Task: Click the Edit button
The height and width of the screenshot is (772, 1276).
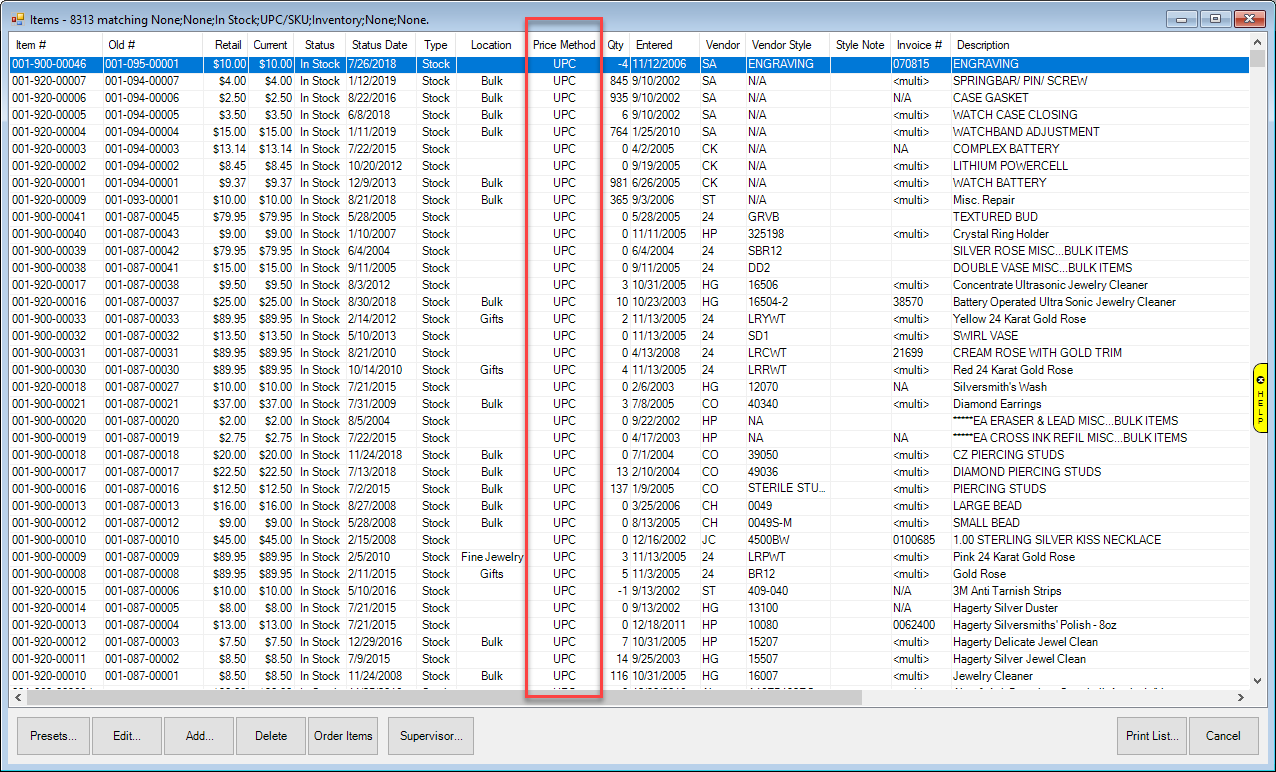Action: coord(126,736)
